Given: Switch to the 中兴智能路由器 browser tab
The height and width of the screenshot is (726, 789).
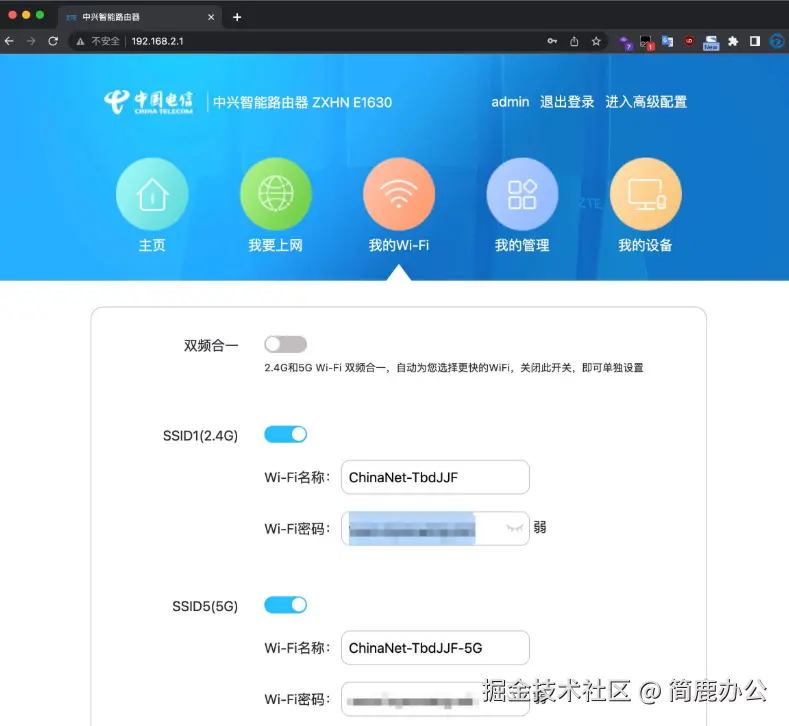Looking at the screenshot, I should (x=139, y=17).
